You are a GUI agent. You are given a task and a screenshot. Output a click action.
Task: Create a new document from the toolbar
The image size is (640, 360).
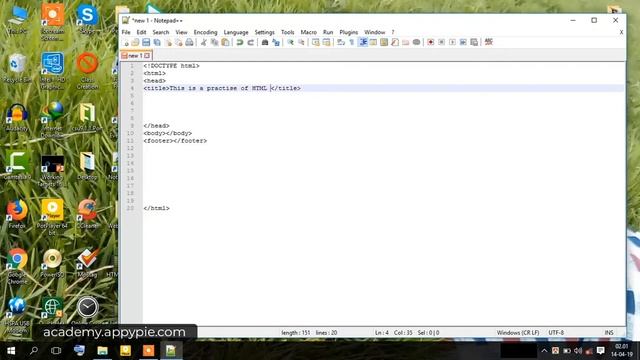[x=125, y=42]
